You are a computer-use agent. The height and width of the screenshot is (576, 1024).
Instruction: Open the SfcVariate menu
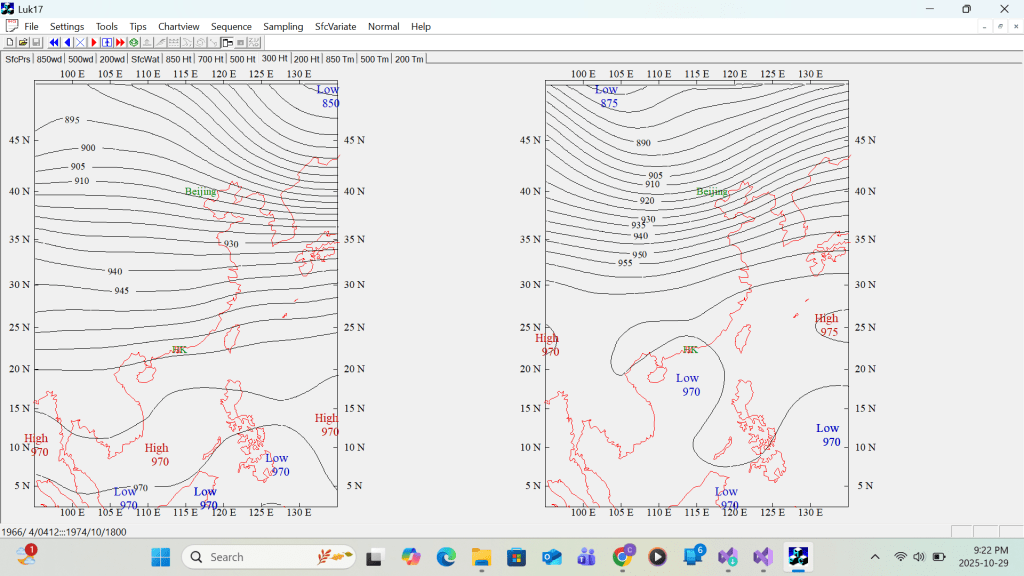(x=335, y=26)
